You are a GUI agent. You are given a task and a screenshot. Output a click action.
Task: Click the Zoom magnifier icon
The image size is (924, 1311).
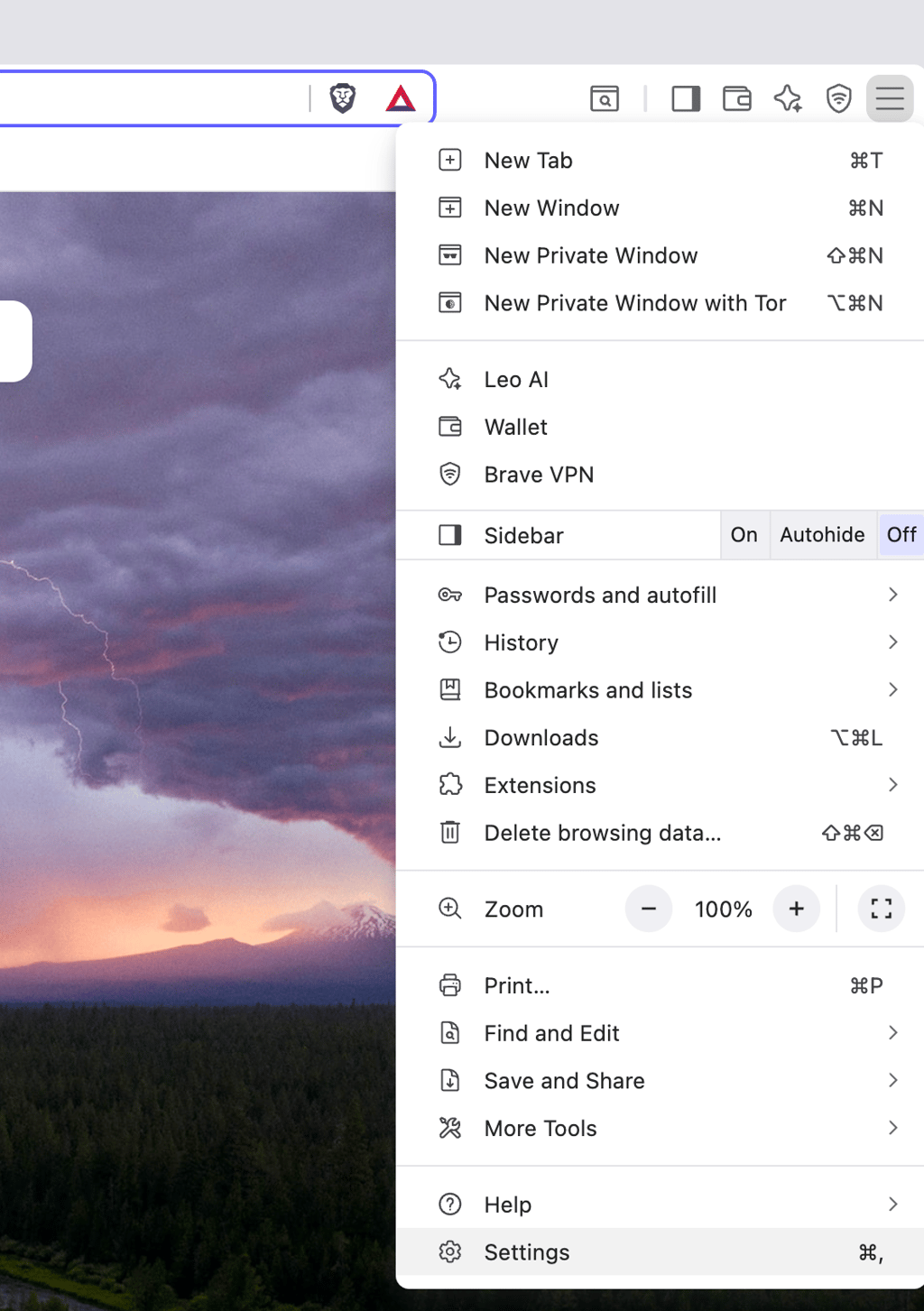pyautogui.click(x=450, y=909)
